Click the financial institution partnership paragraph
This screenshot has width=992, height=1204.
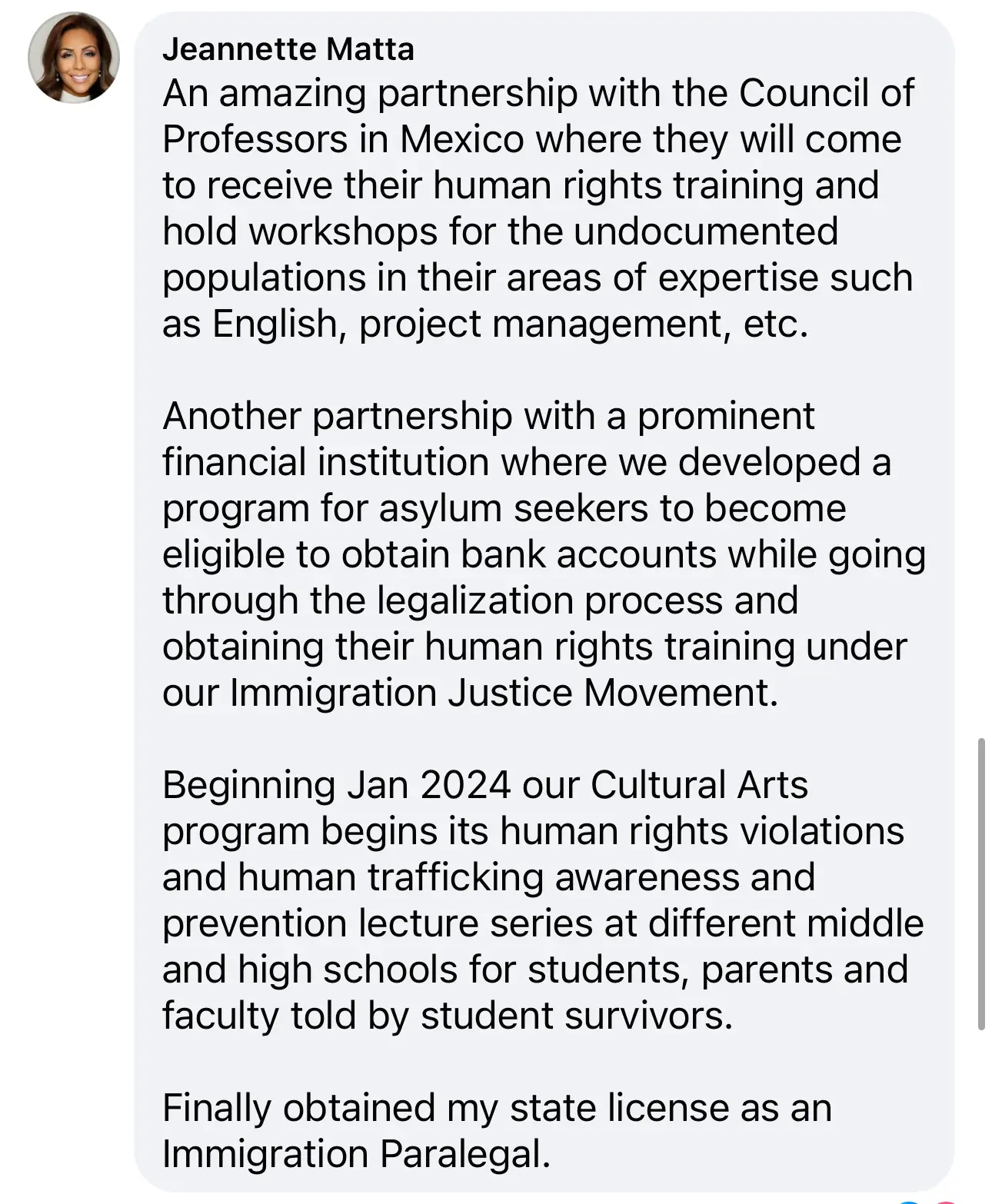tap(538, 554)
